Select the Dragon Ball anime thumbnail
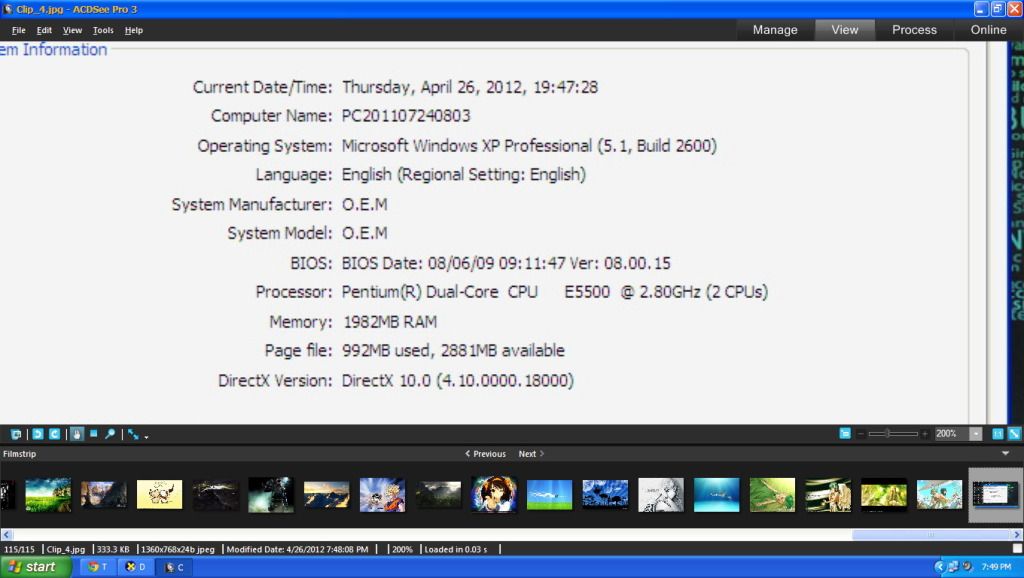1024x578 pixels. [383, 494]
